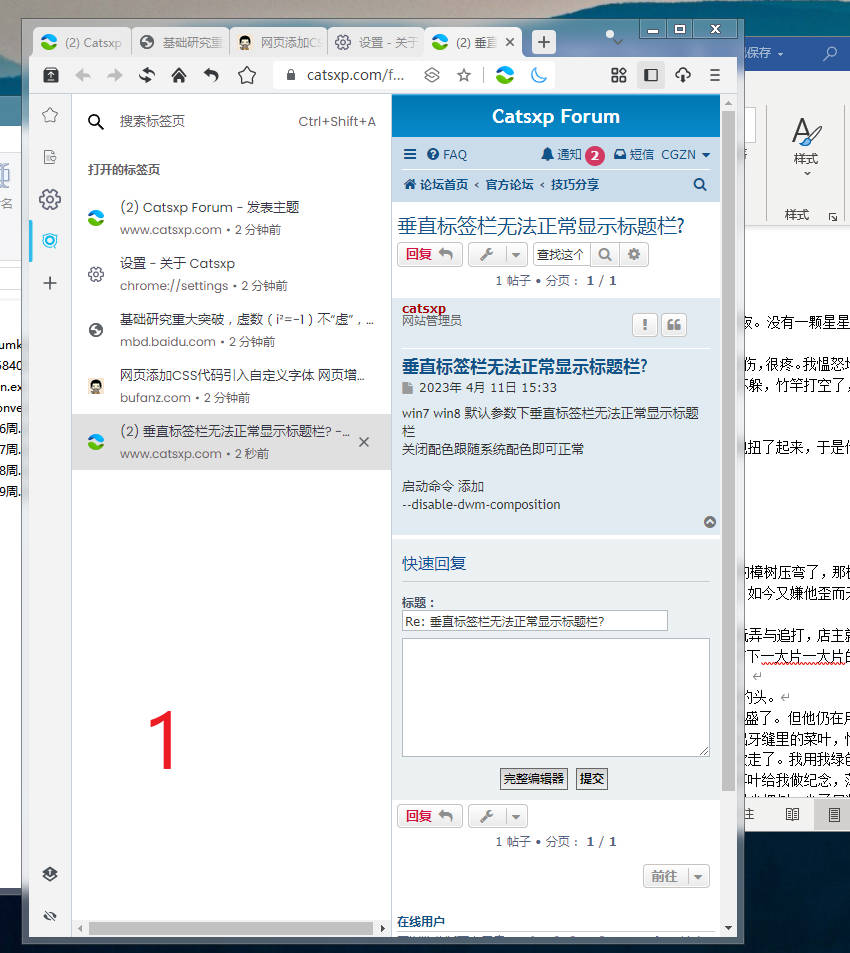The image size is (850, 953).
Task: Click the layered cube icon in address bar
Action: pyautogui.click(x=431, y=75)
